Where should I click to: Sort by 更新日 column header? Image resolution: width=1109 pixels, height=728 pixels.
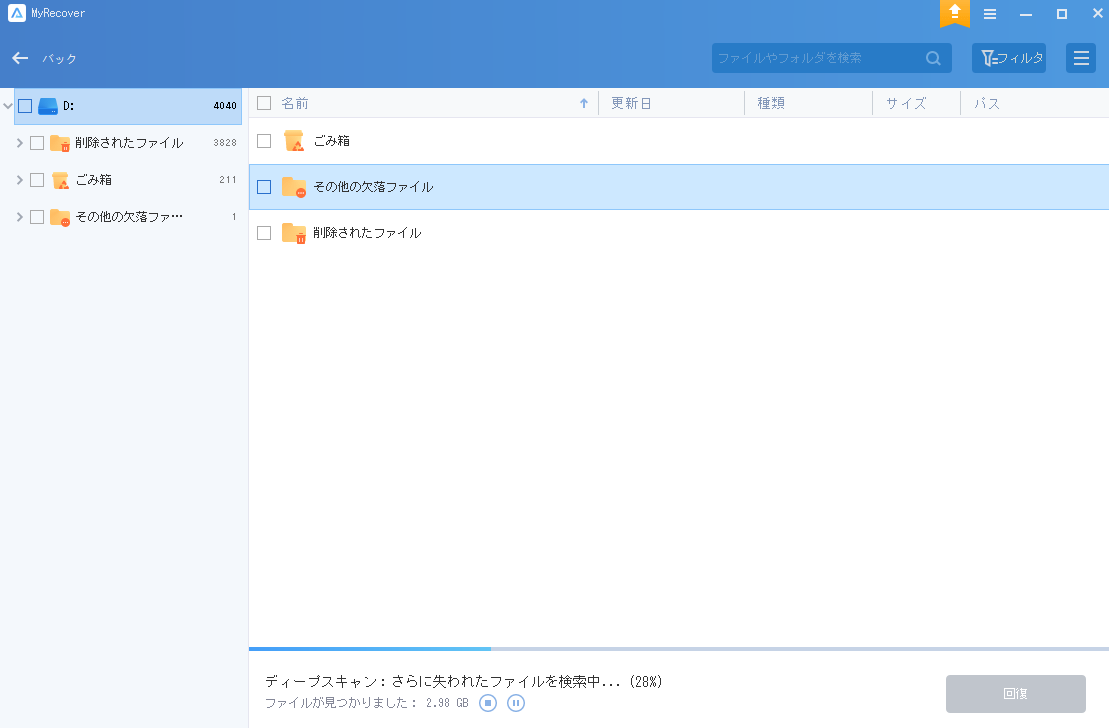631,103
